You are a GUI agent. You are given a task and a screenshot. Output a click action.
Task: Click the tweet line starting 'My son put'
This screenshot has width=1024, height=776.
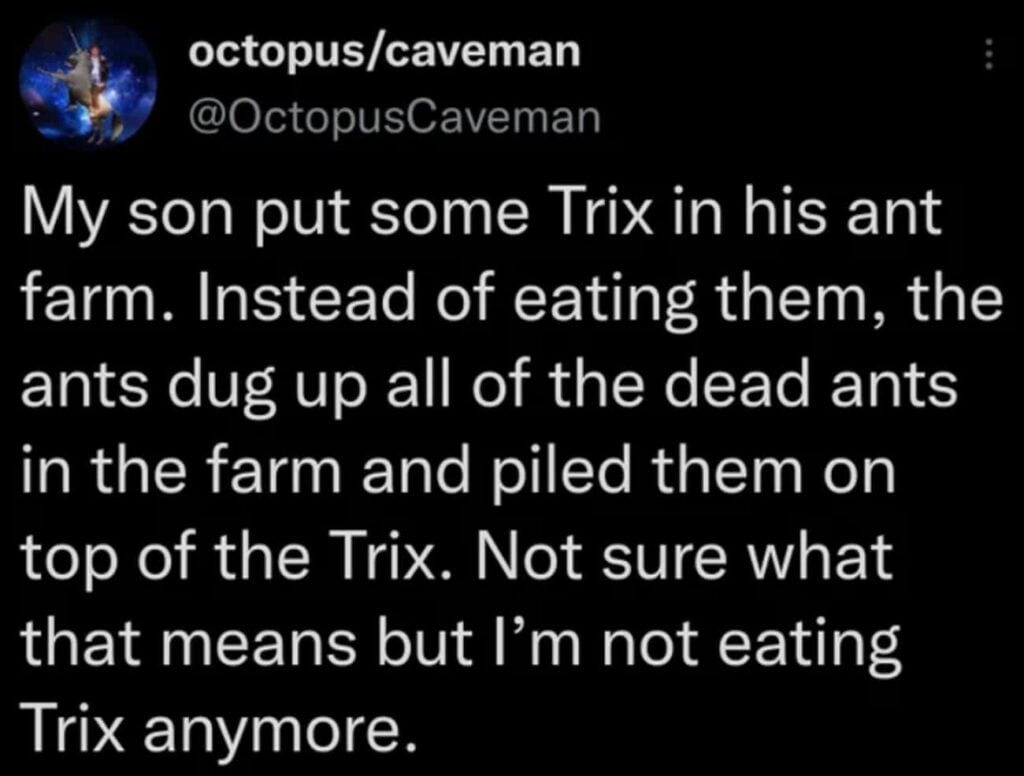pyautogui.click(x=481, y=217)
